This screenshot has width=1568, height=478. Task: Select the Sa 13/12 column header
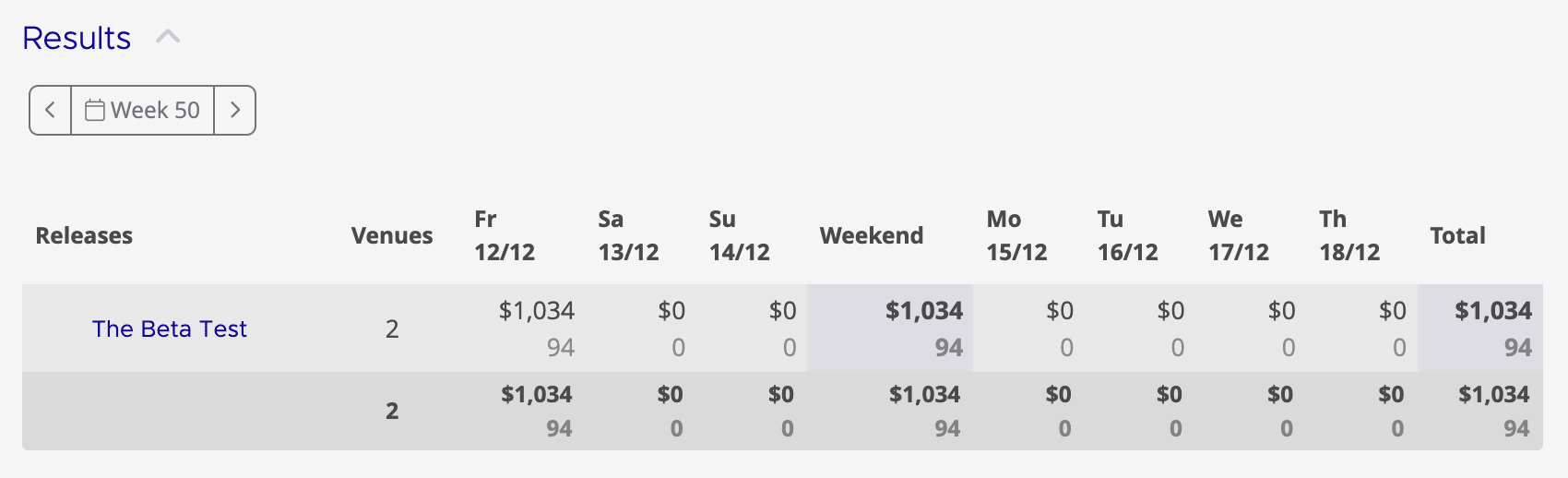(x=628, y=235)
